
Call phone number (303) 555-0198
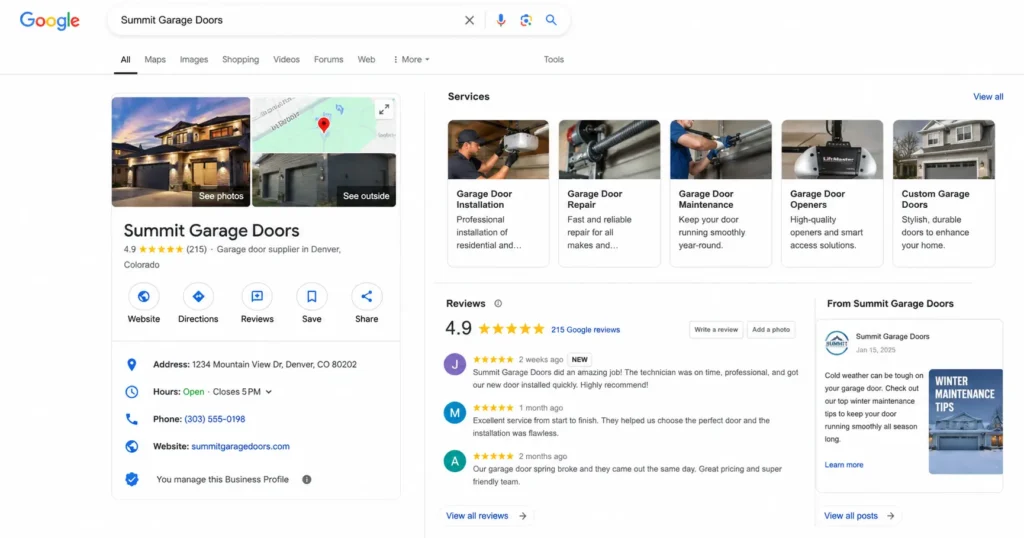[215, 419]
